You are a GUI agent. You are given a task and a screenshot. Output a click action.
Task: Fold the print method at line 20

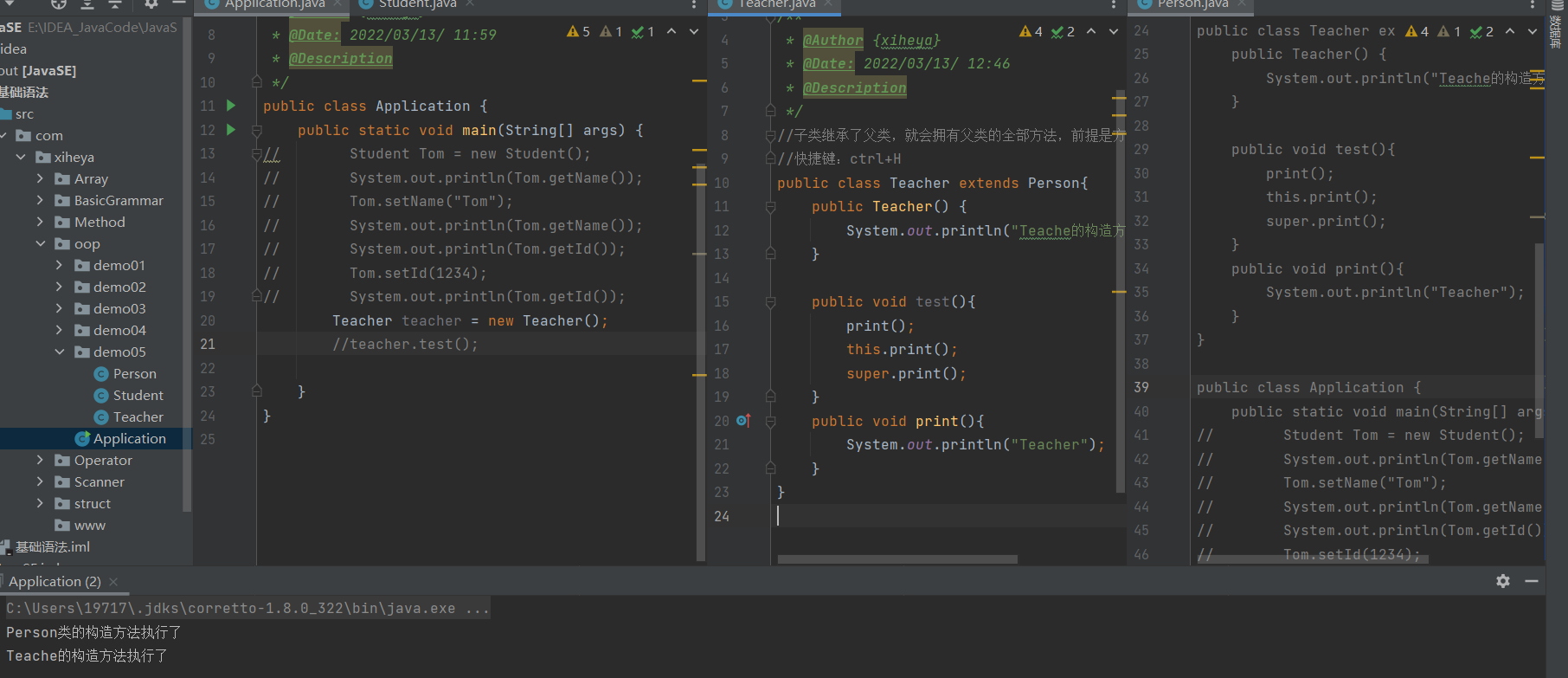770,422
